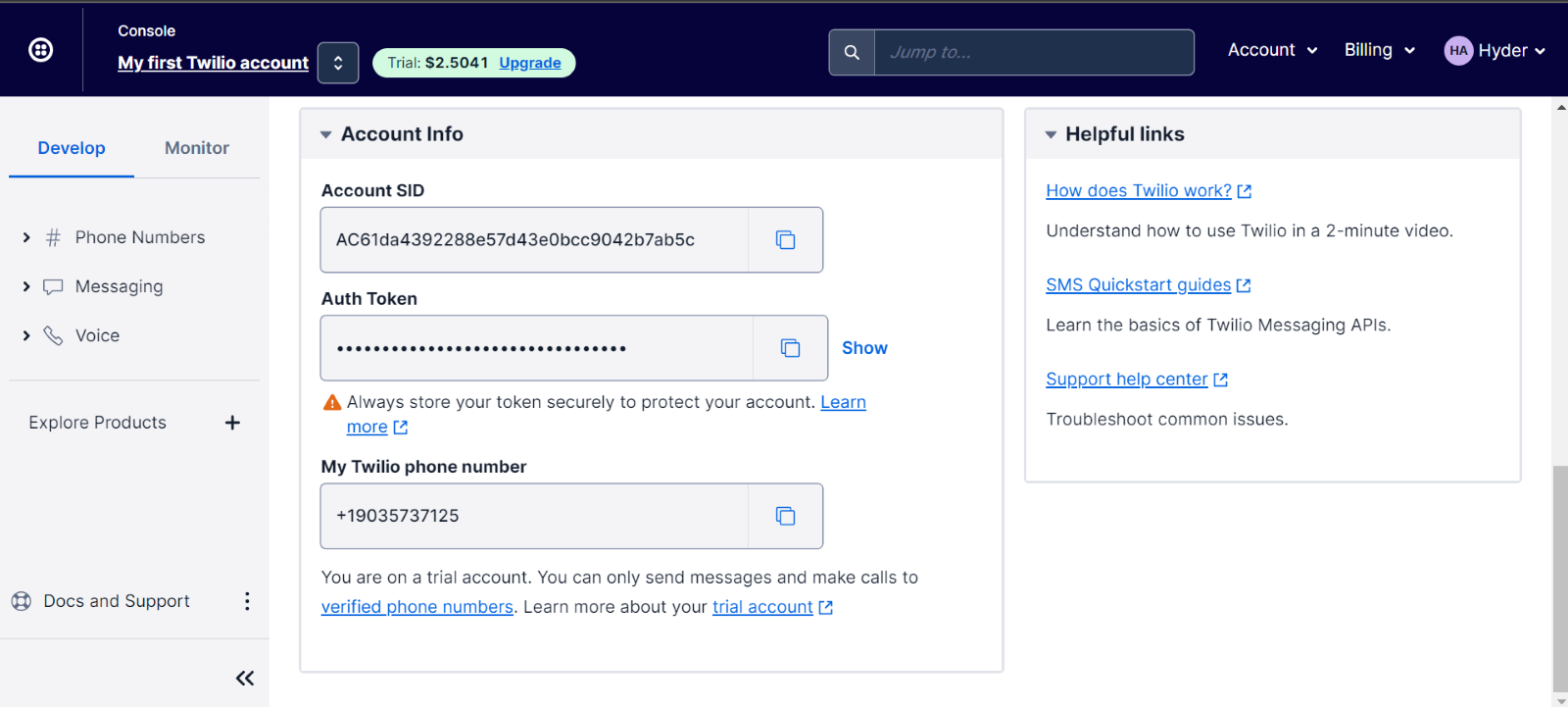The image size is (1568, 707).
Task: Click the Phone Numbers hash icon
Action: [x=53, y=237]
